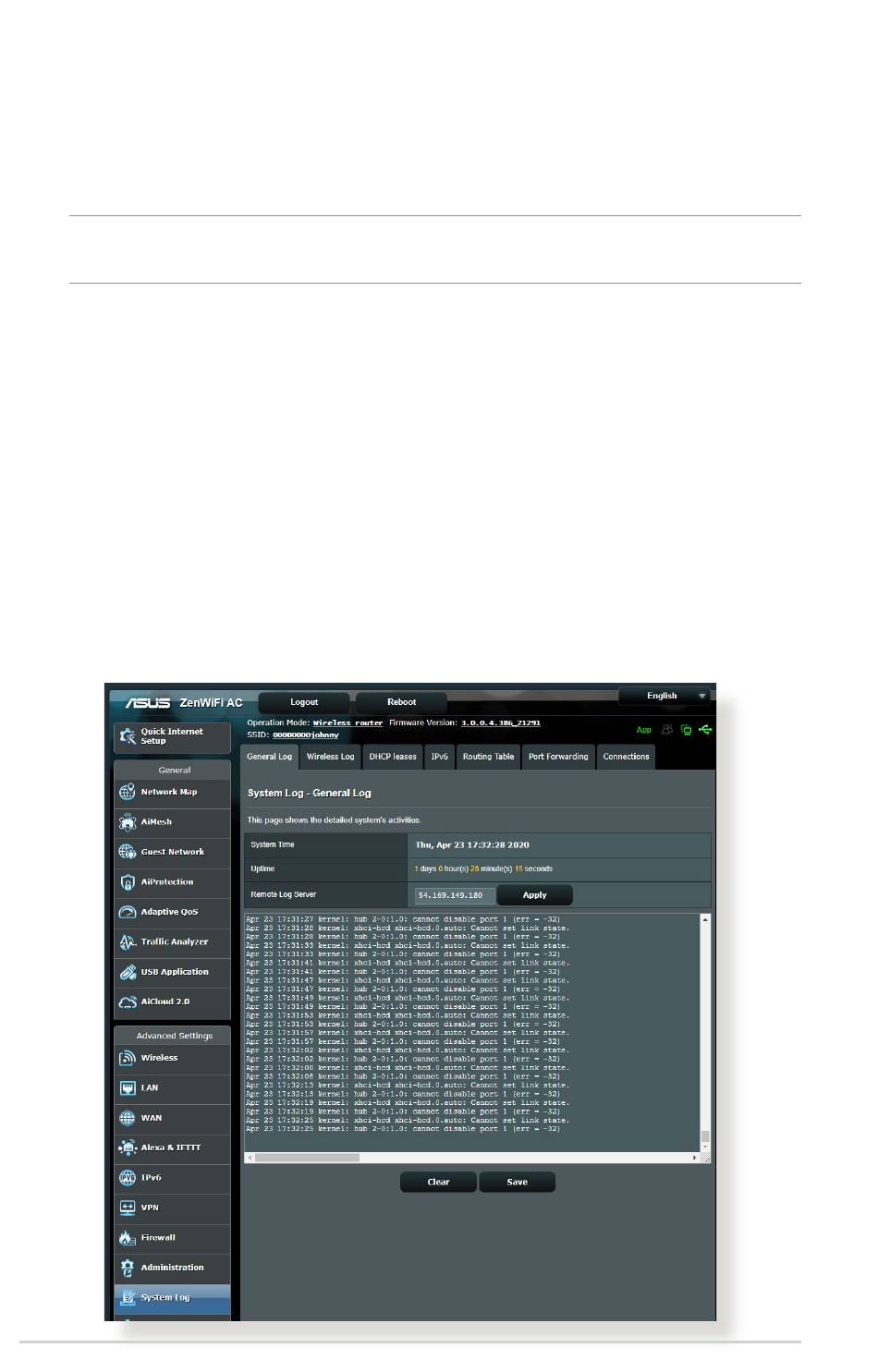Click the Network Map globe icon
The width and height of the screenshot is (878, 1372).
128,792
